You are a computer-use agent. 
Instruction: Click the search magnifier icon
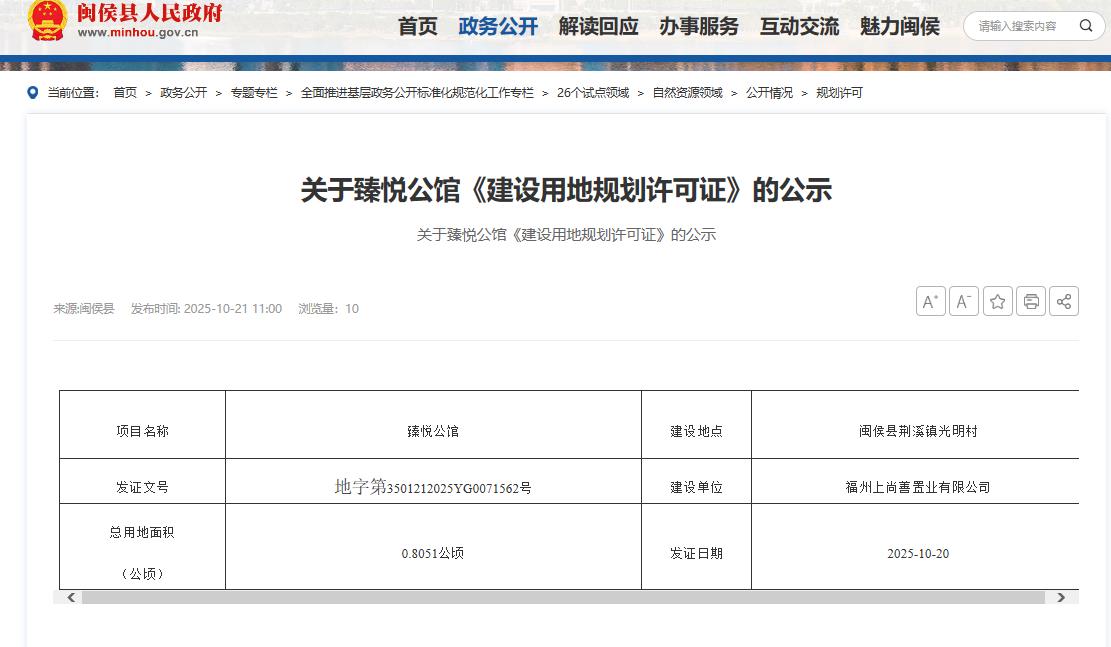[x=1085, y=26]
